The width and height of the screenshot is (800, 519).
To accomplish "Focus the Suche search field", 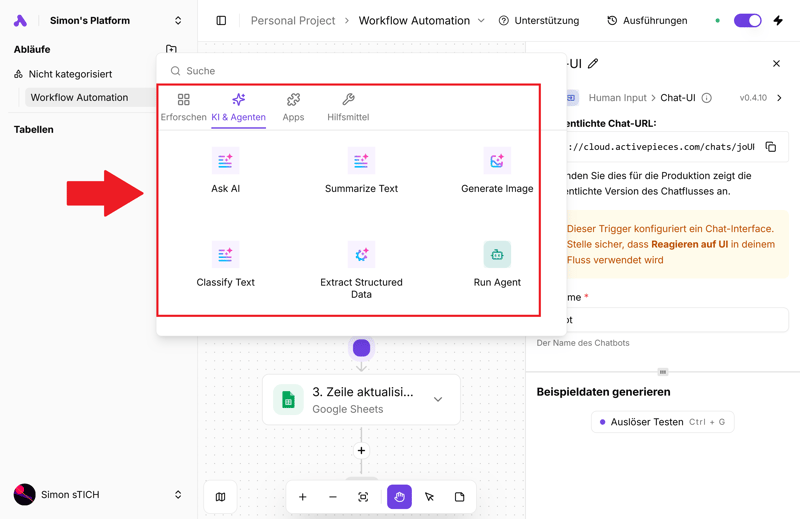I will 350,71.
